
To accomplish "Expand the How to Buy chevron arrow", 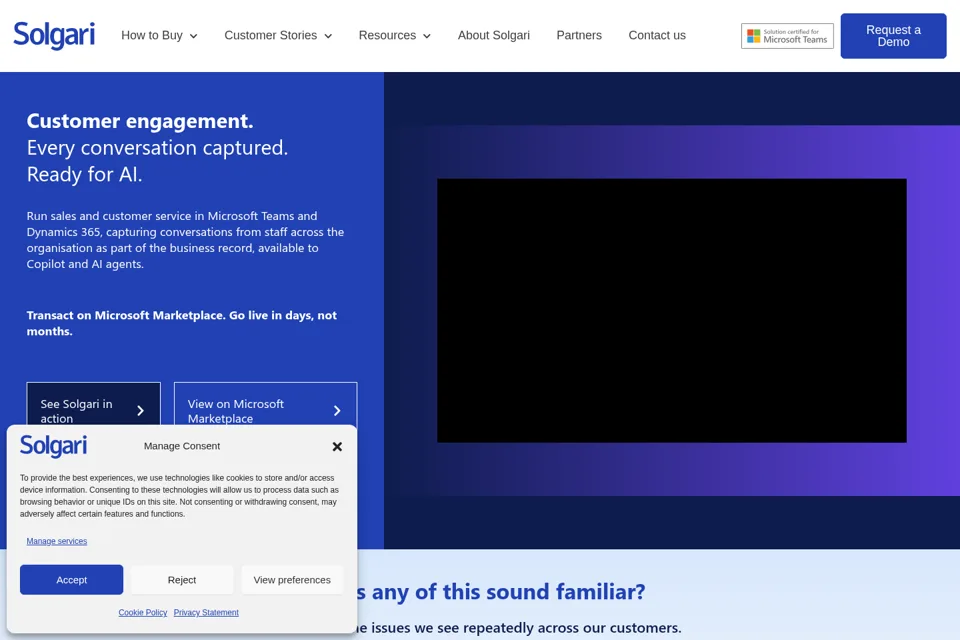I will point(193,36).
